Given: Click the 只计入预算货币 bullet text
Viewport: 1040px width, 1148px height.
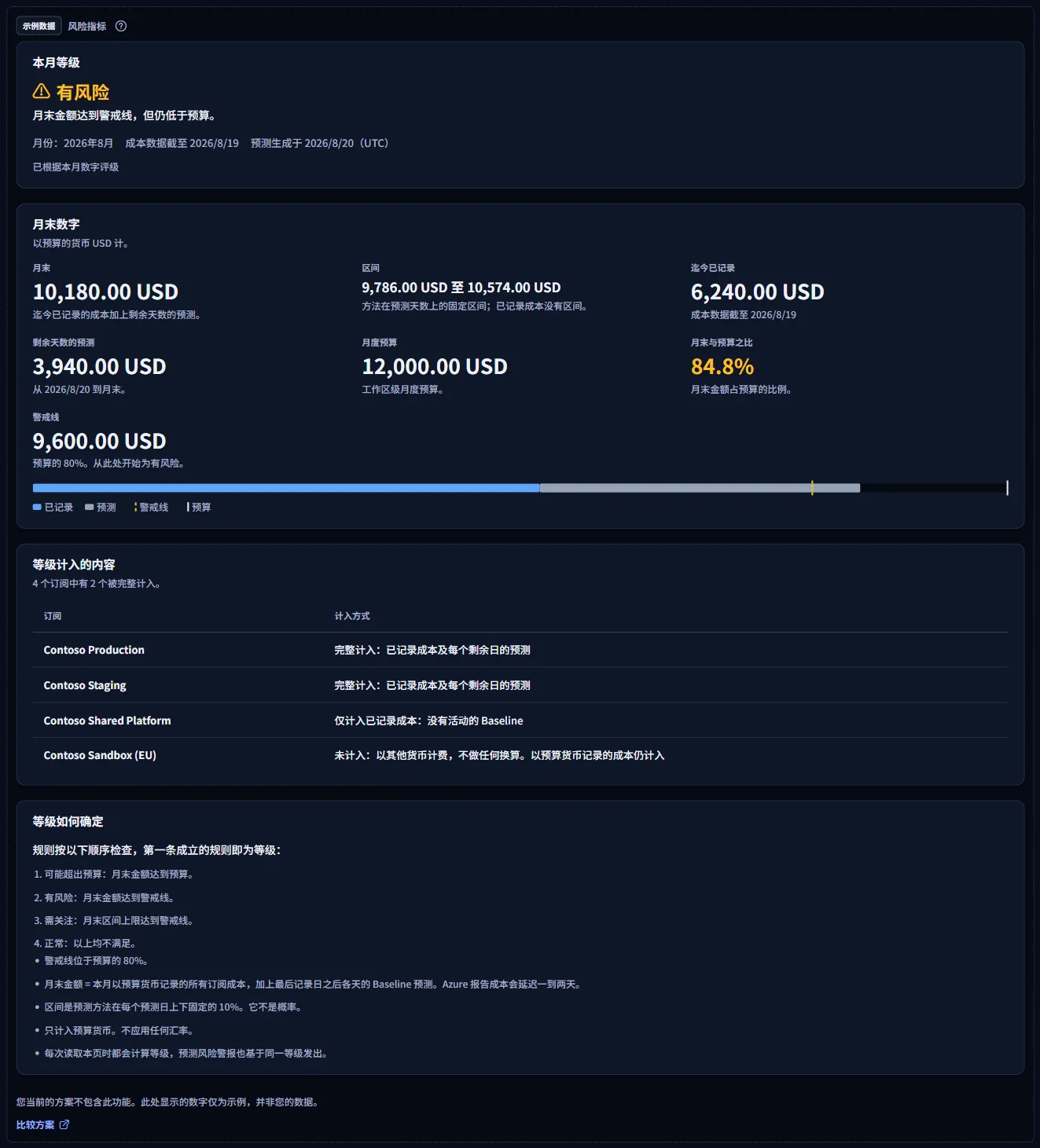Looking at the screenshot, I should pos(119,1031).
